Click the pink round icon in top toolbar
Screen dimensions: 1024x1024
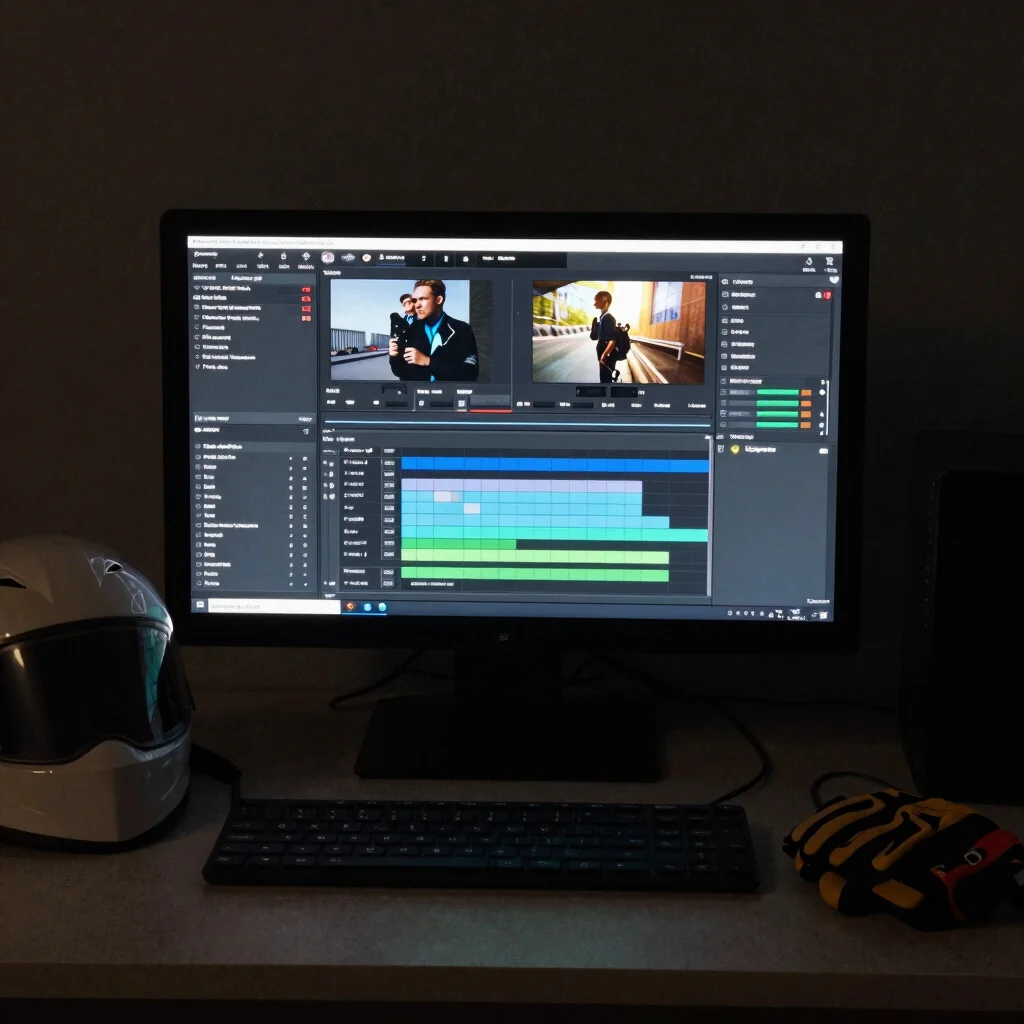point(328,258)
